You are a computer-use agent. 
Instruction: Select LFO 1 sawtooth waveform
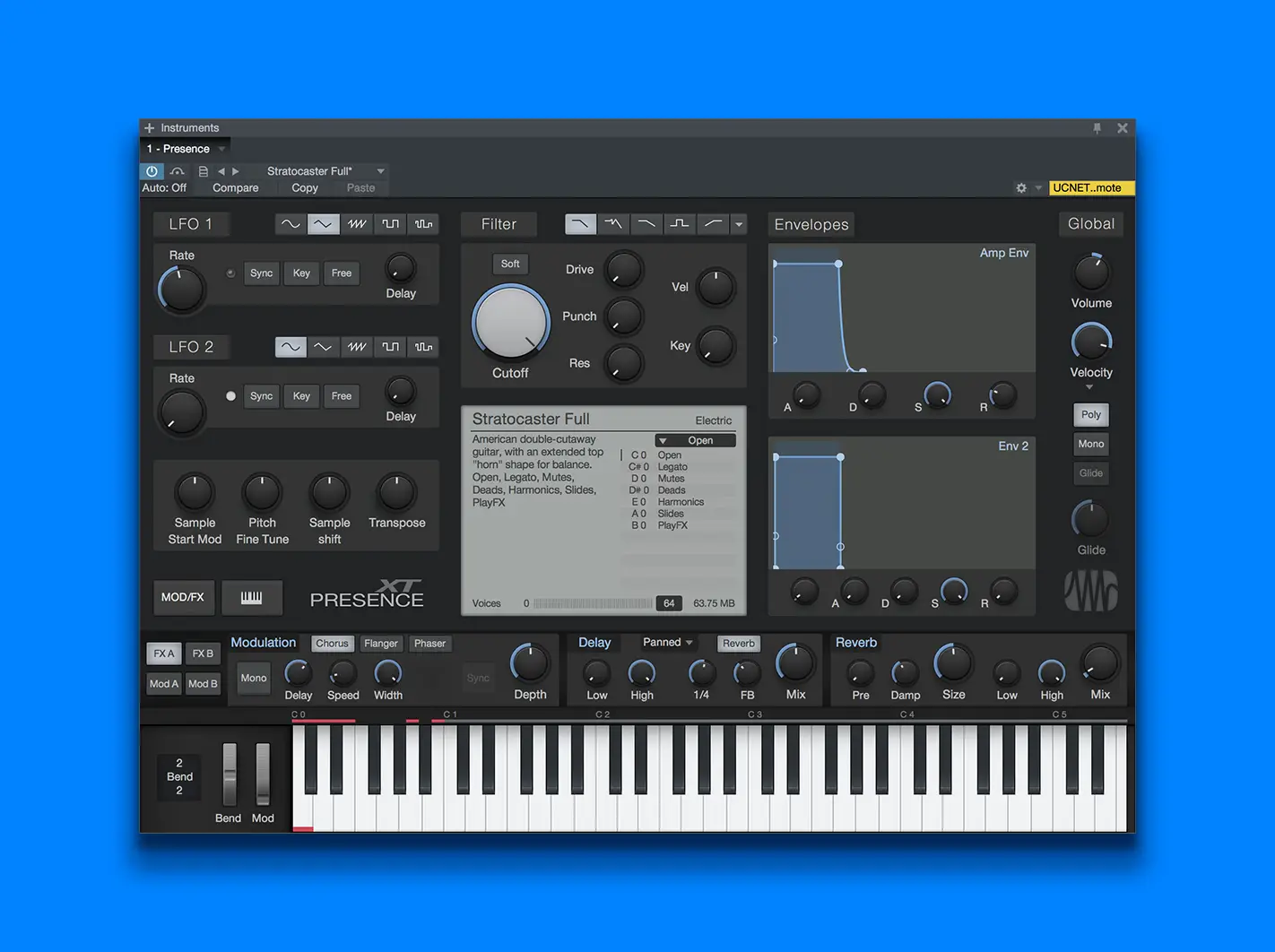pyautogui.click(x=357, y=224)
